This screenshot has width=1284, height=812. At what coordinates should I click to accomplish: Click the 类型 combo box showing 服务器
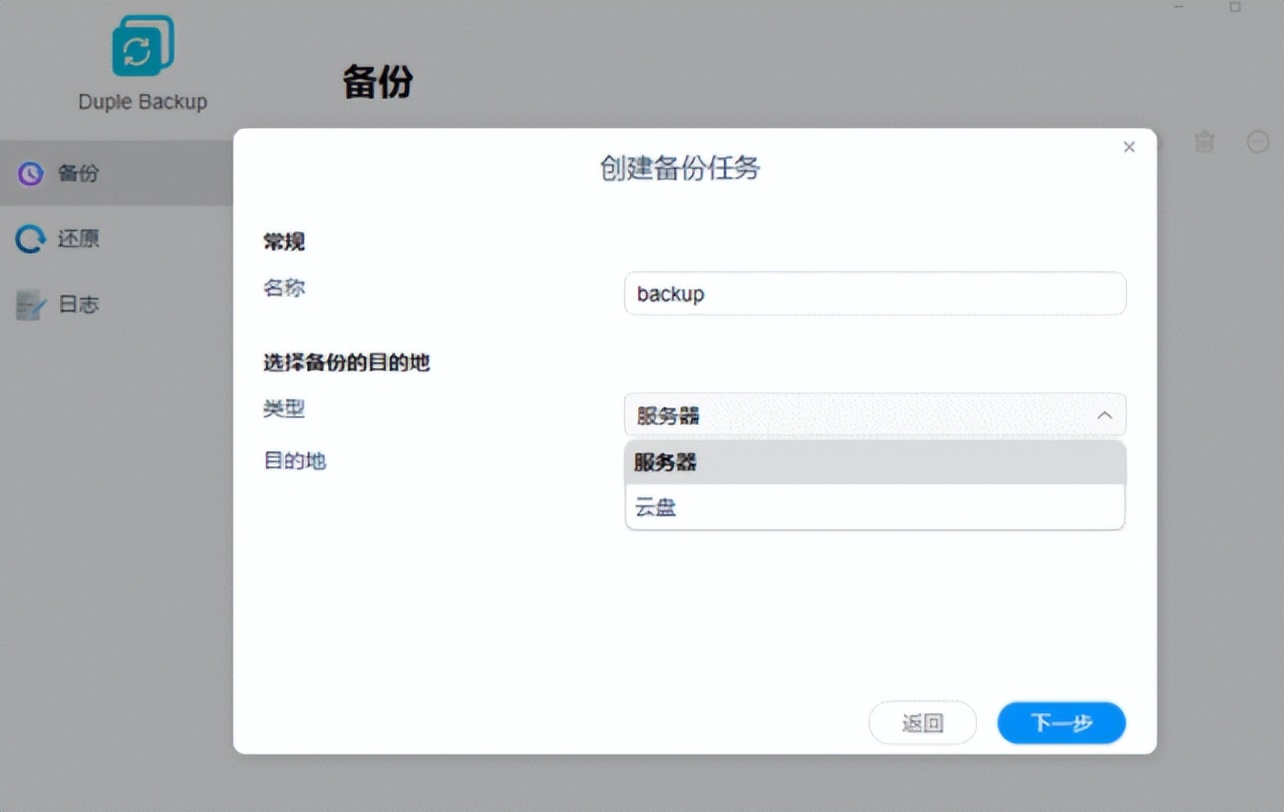tap(875, 415)
